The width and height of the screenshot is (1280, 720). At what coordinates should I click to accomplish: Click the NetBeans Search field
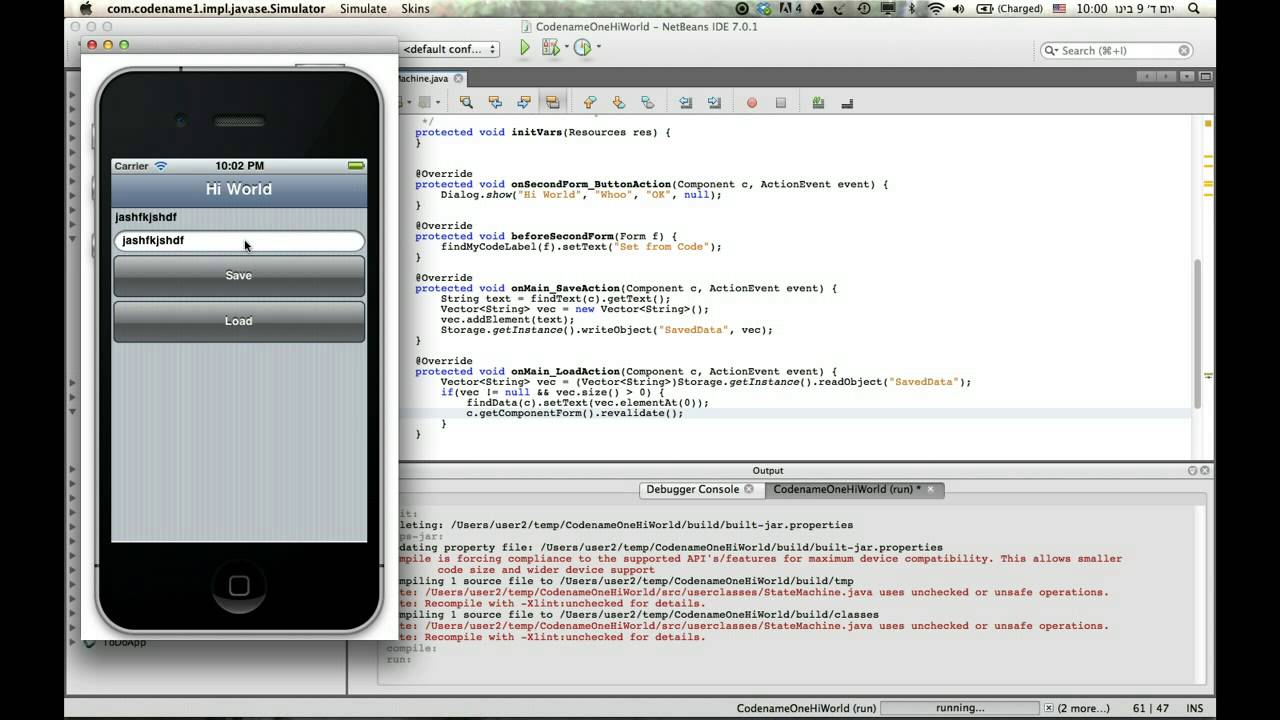click(1117, 50)
